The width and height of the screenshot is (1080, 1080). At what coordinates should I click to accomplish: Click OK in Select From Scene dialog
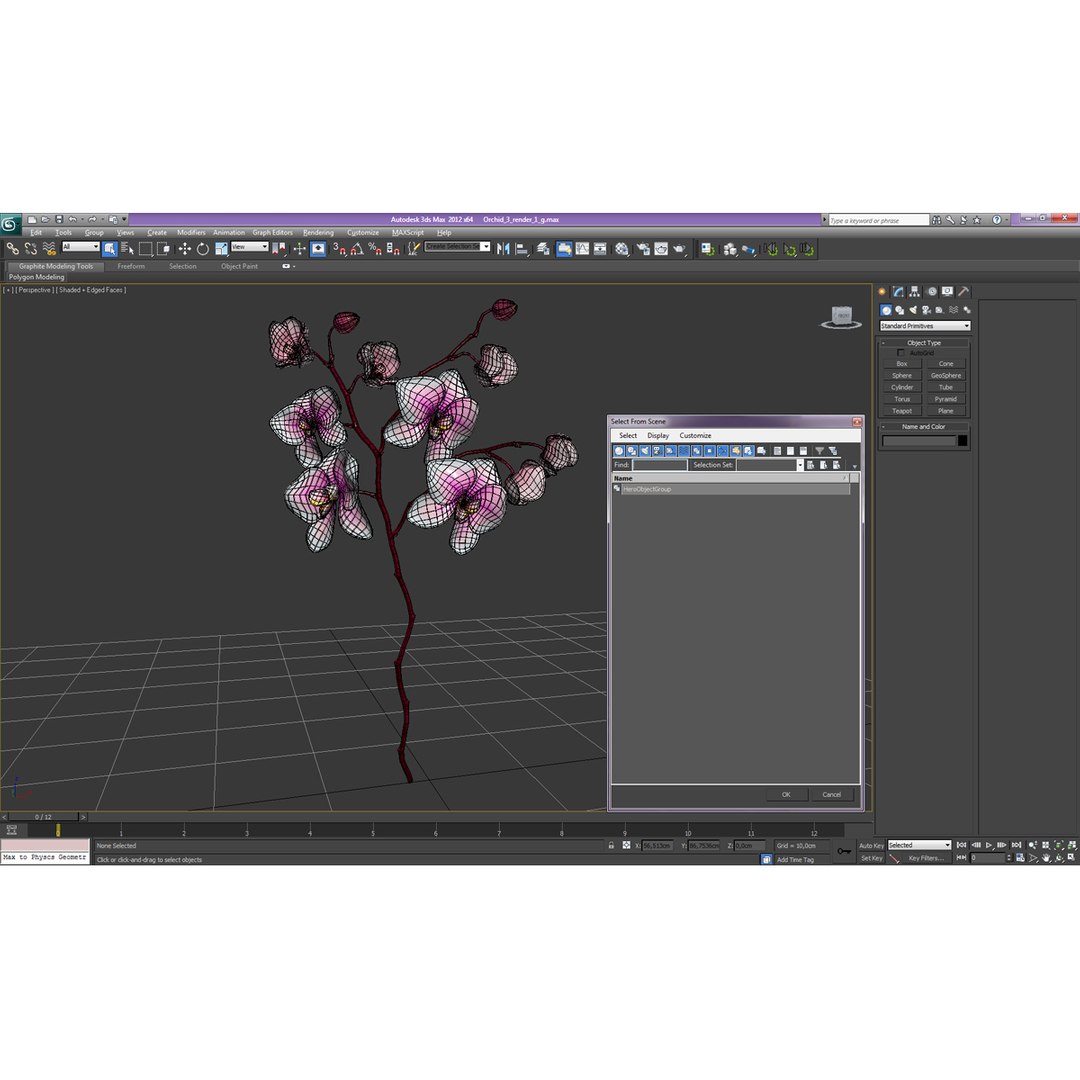coord(786,795)
